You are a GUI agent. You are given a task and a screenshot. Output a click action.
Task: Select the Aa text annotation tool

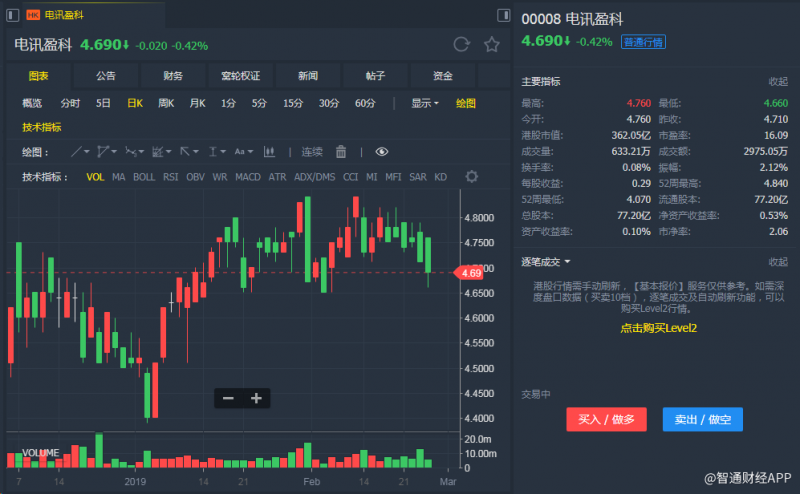pyautogui.click(x=239, y=152)
